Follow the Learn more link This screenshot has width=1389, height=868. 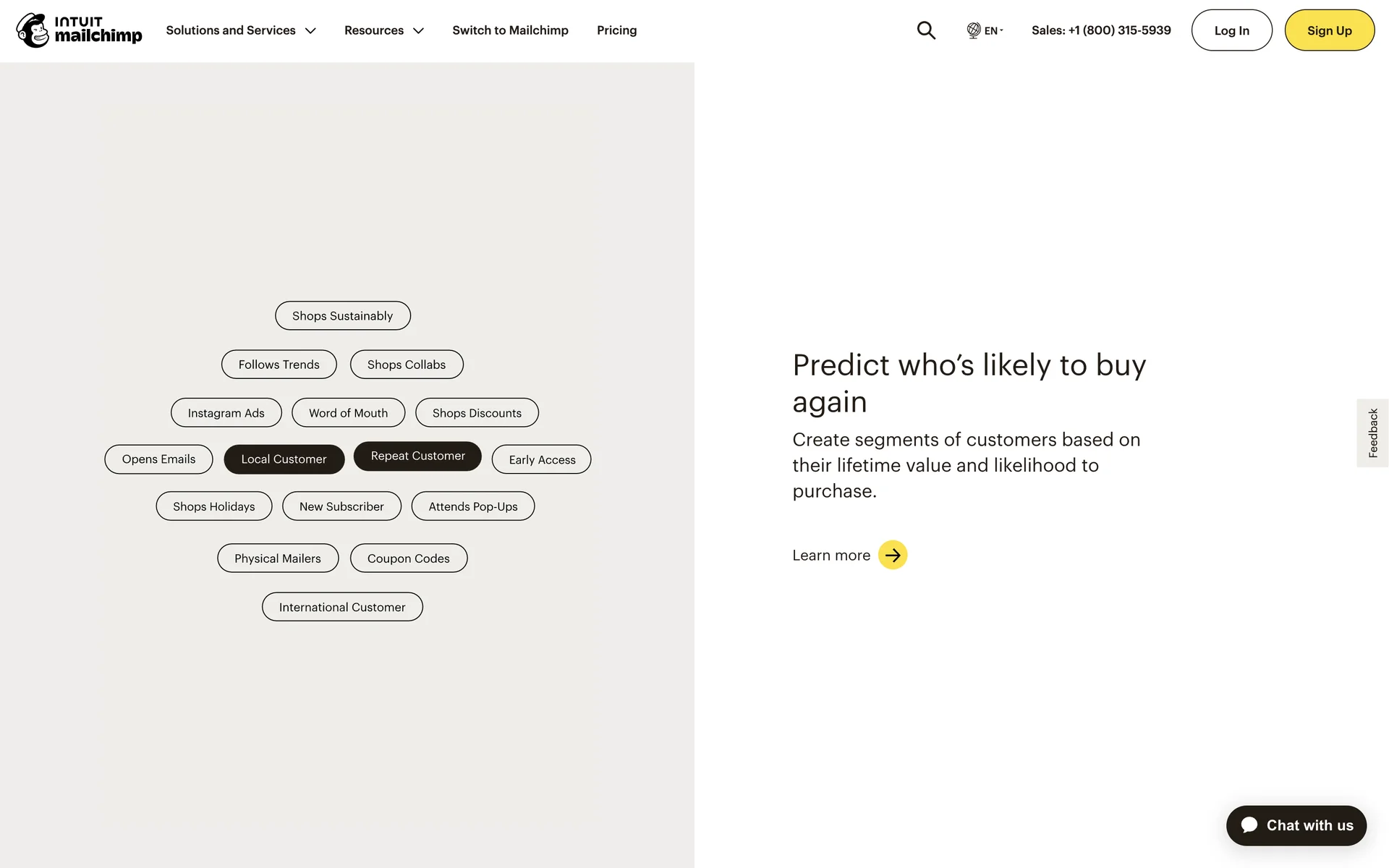click(831, 556)
